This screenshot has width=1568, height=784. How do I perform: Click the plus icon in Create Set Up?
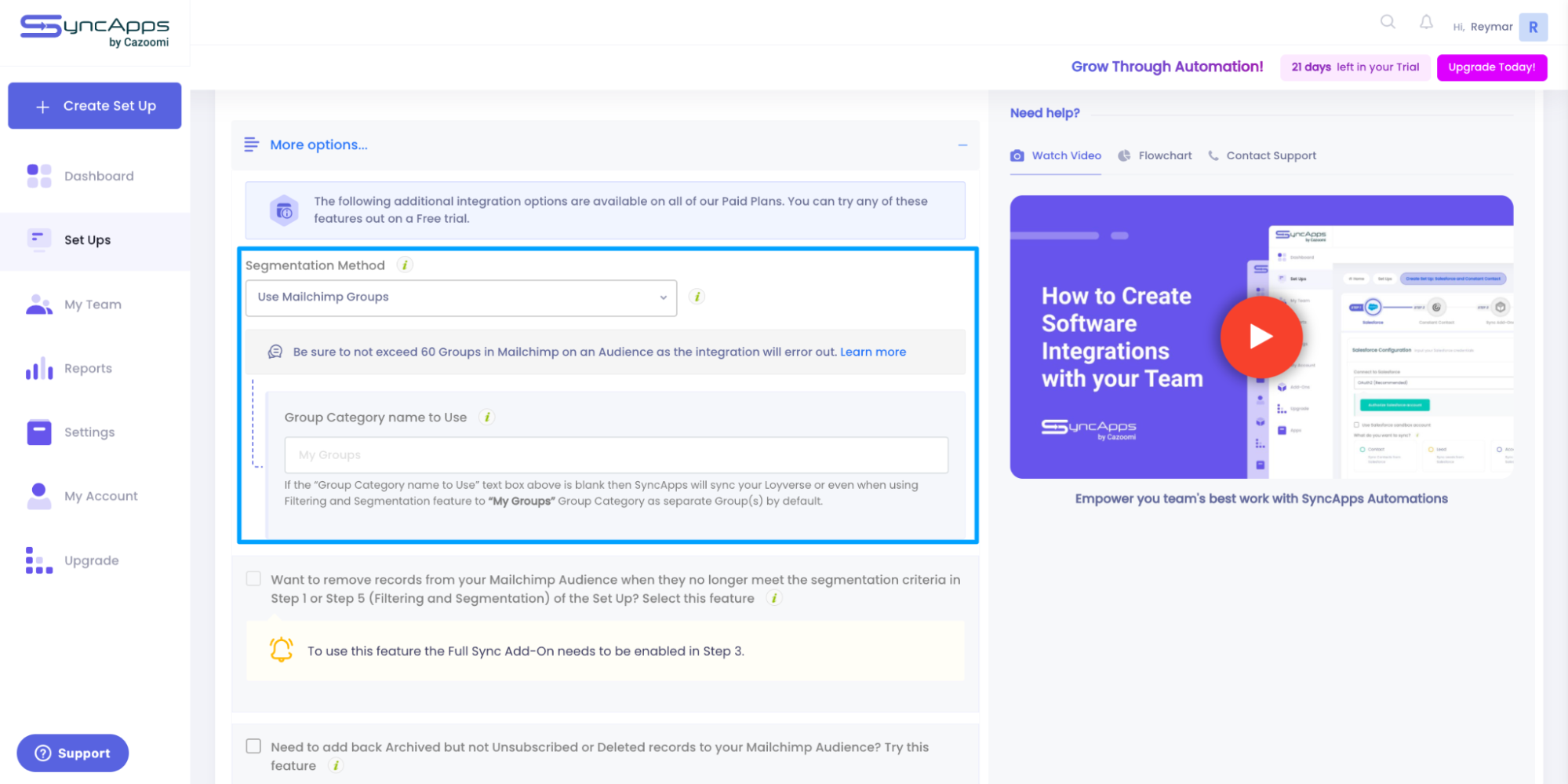click(43, 106)
